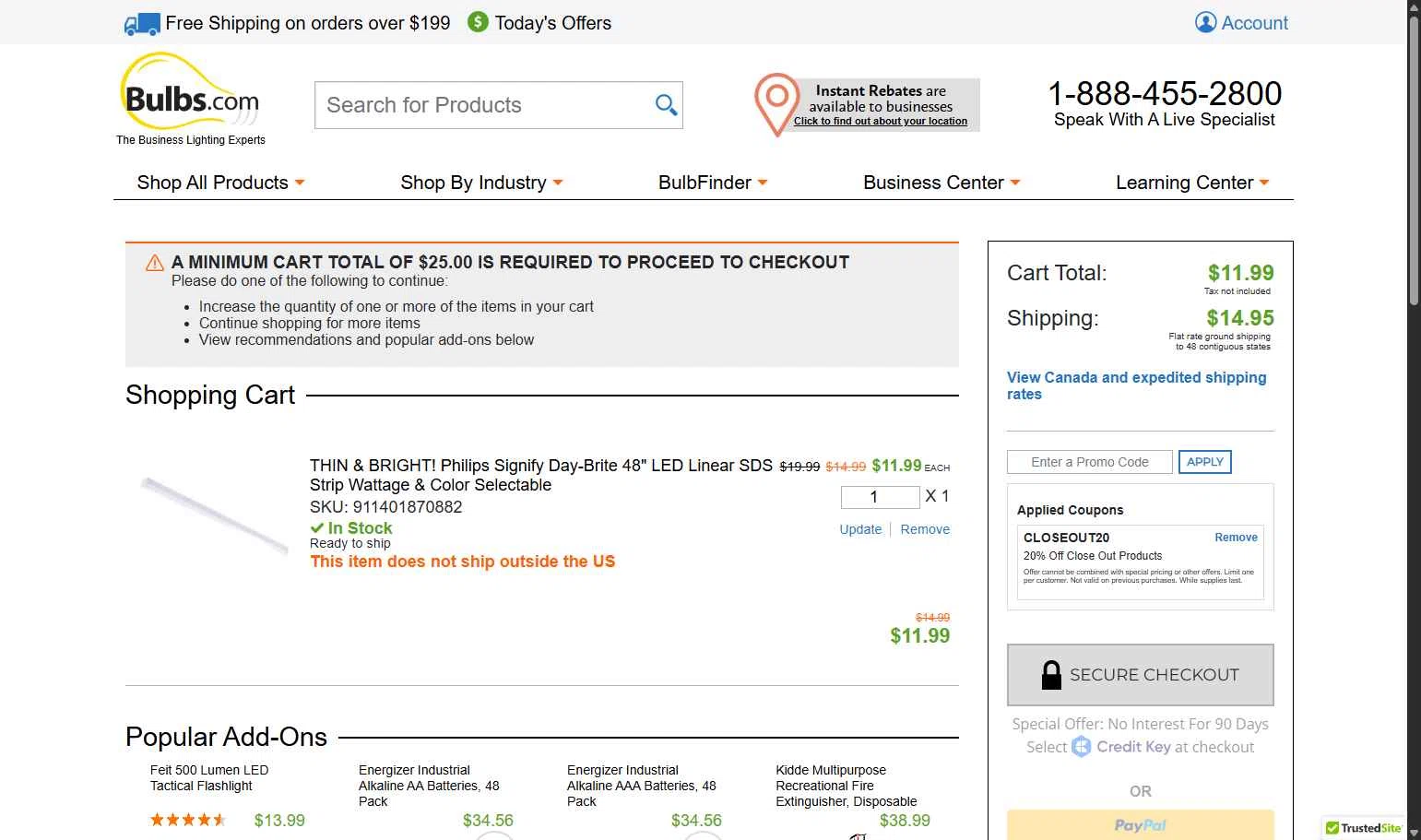Click the phone number 1-888-455-2800
The image size is (1421, 840).
point(1165,93)
